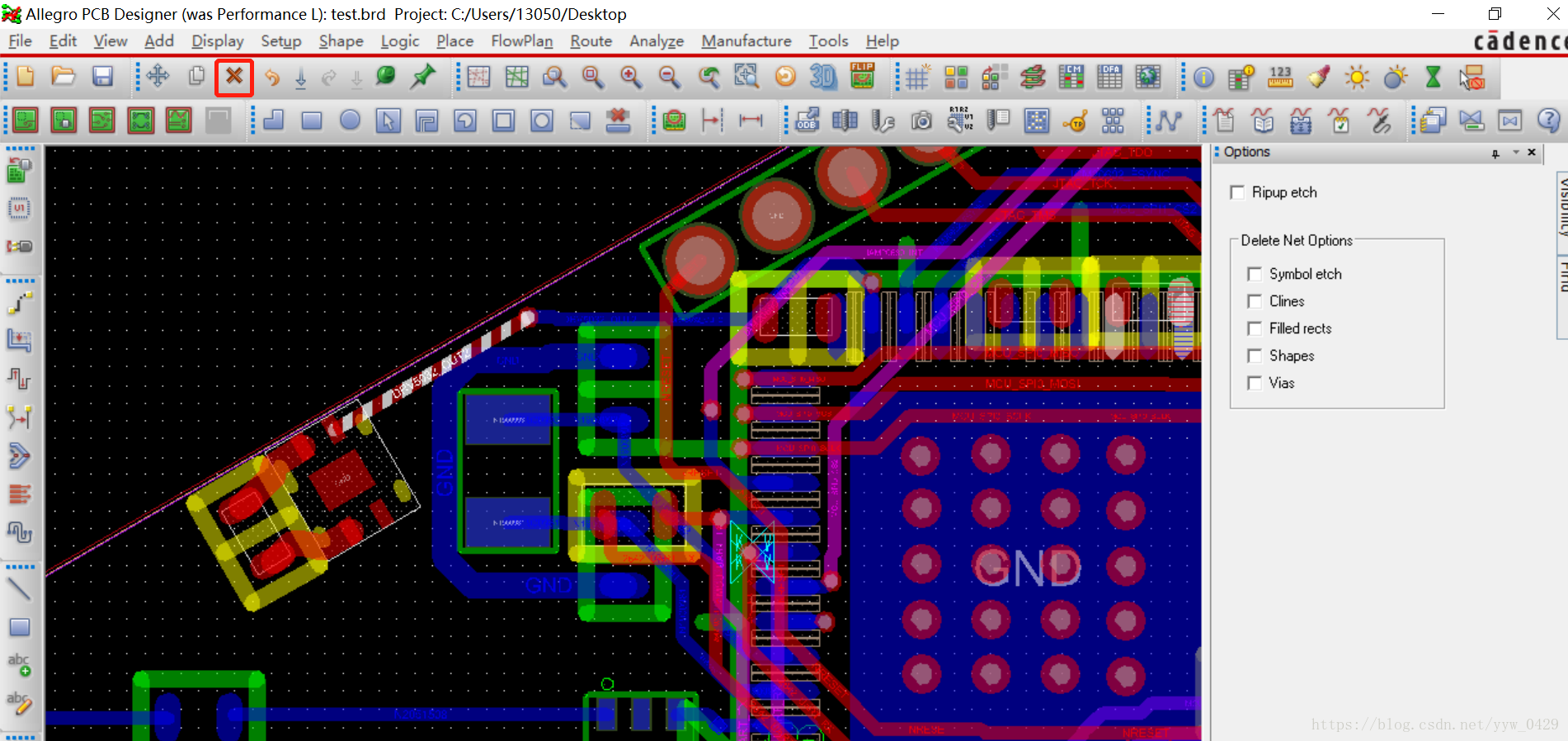Screen dimensions: 1568x741
Task: Open the 3D viewer icon
Action: [823, 78]
